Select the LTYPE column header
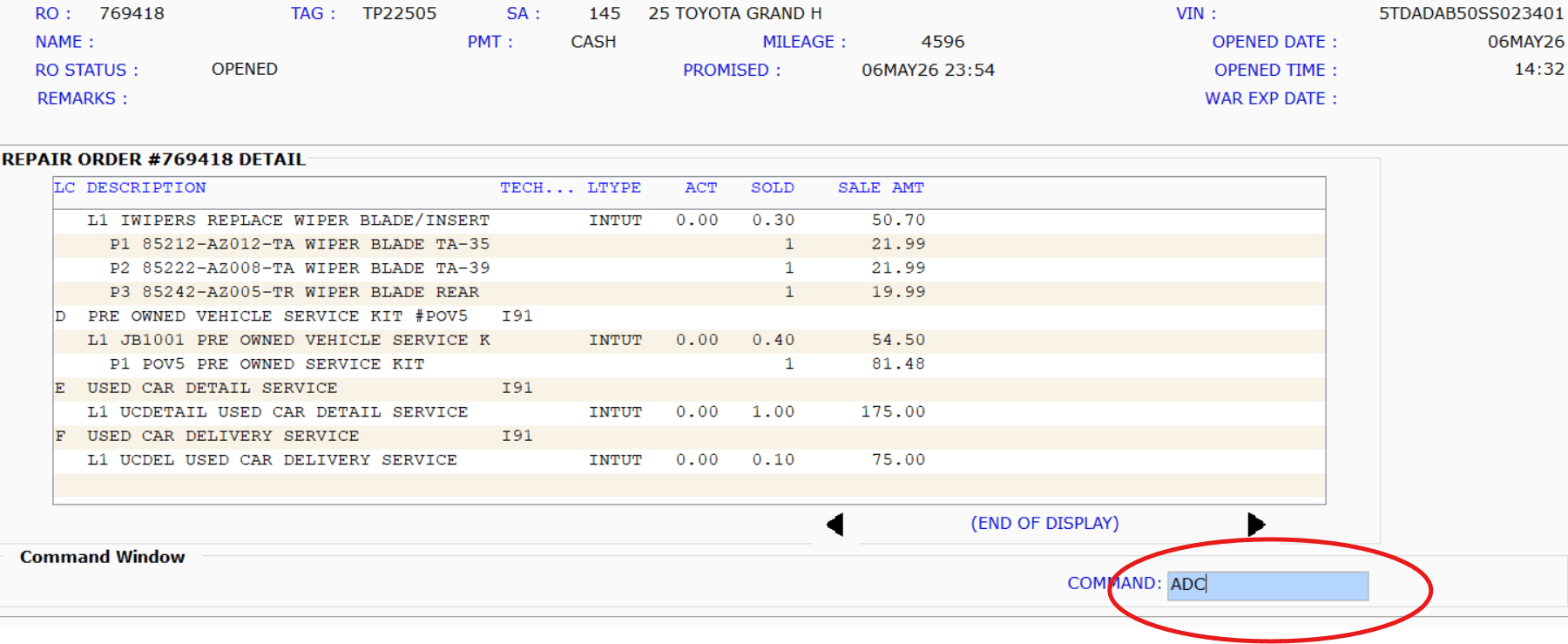The image size is (1568, 644). point(614,188)
